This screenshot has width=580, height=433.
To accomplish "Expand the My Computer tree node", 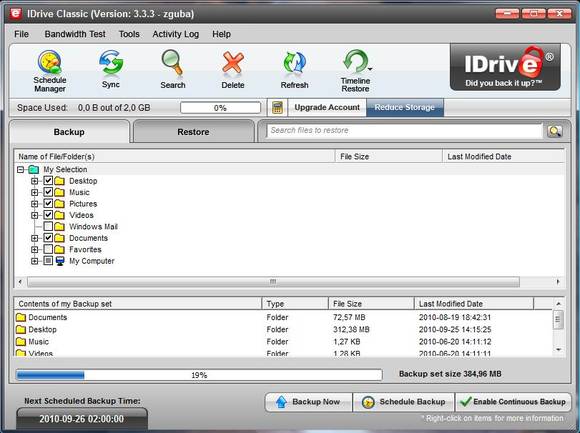I will pyautogui.click(x=34, y=261).
